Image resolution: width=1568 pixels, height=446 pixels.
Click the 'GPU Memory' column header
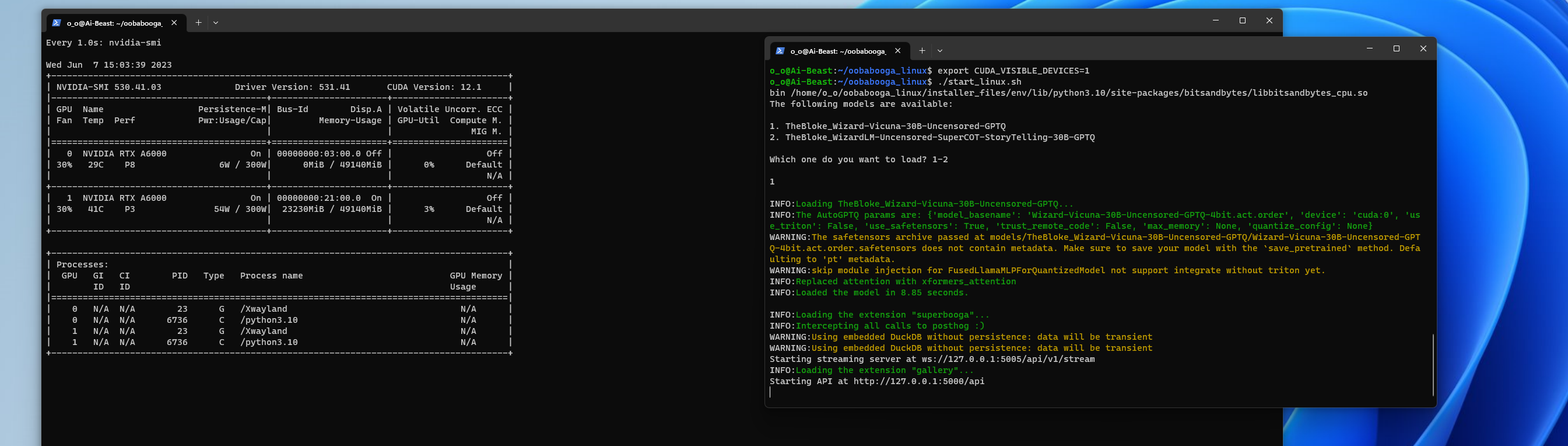476,276
